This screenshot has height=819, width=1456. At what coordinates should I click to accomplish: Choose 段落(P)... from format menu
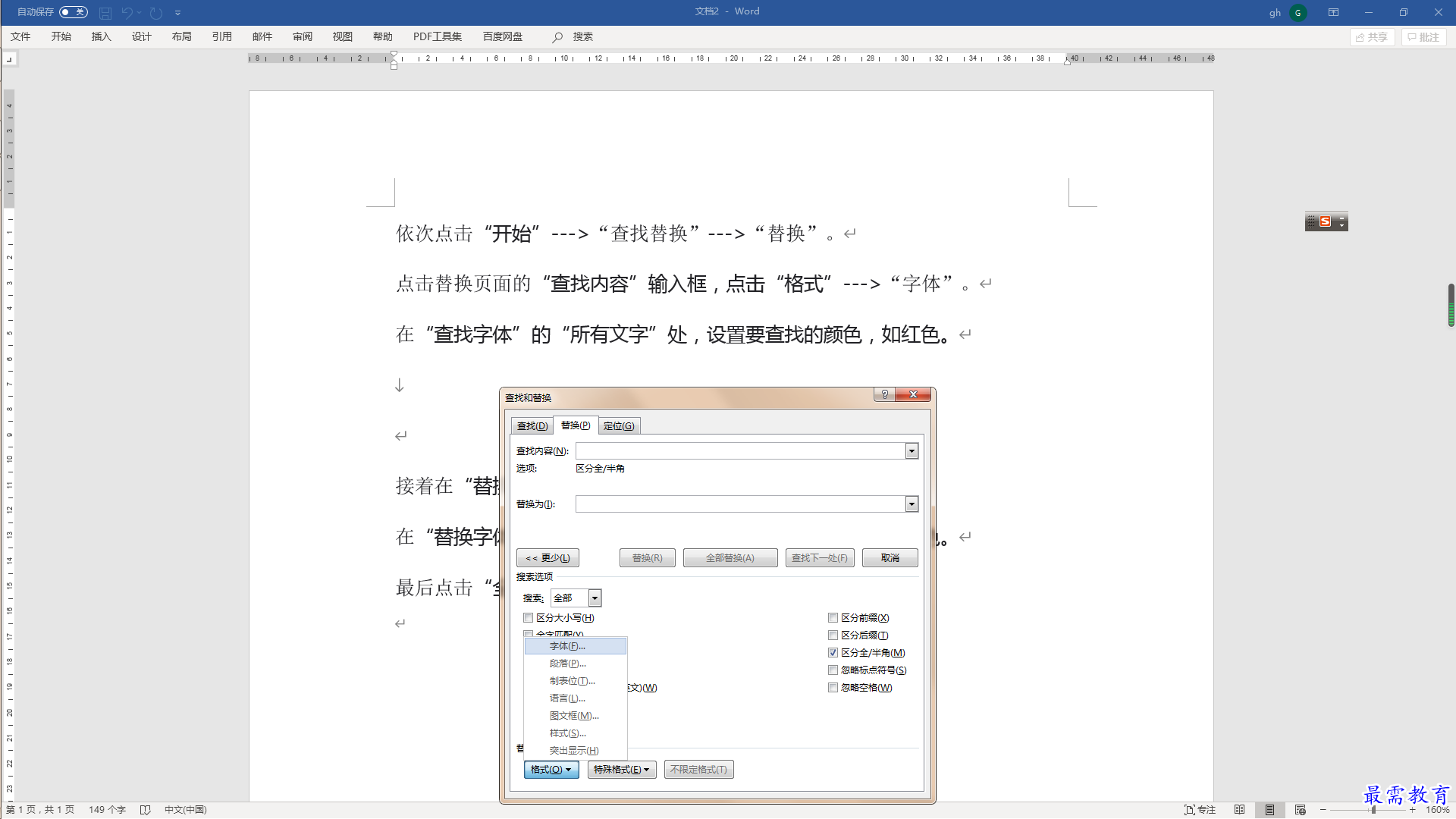click(x=576, y=664)
